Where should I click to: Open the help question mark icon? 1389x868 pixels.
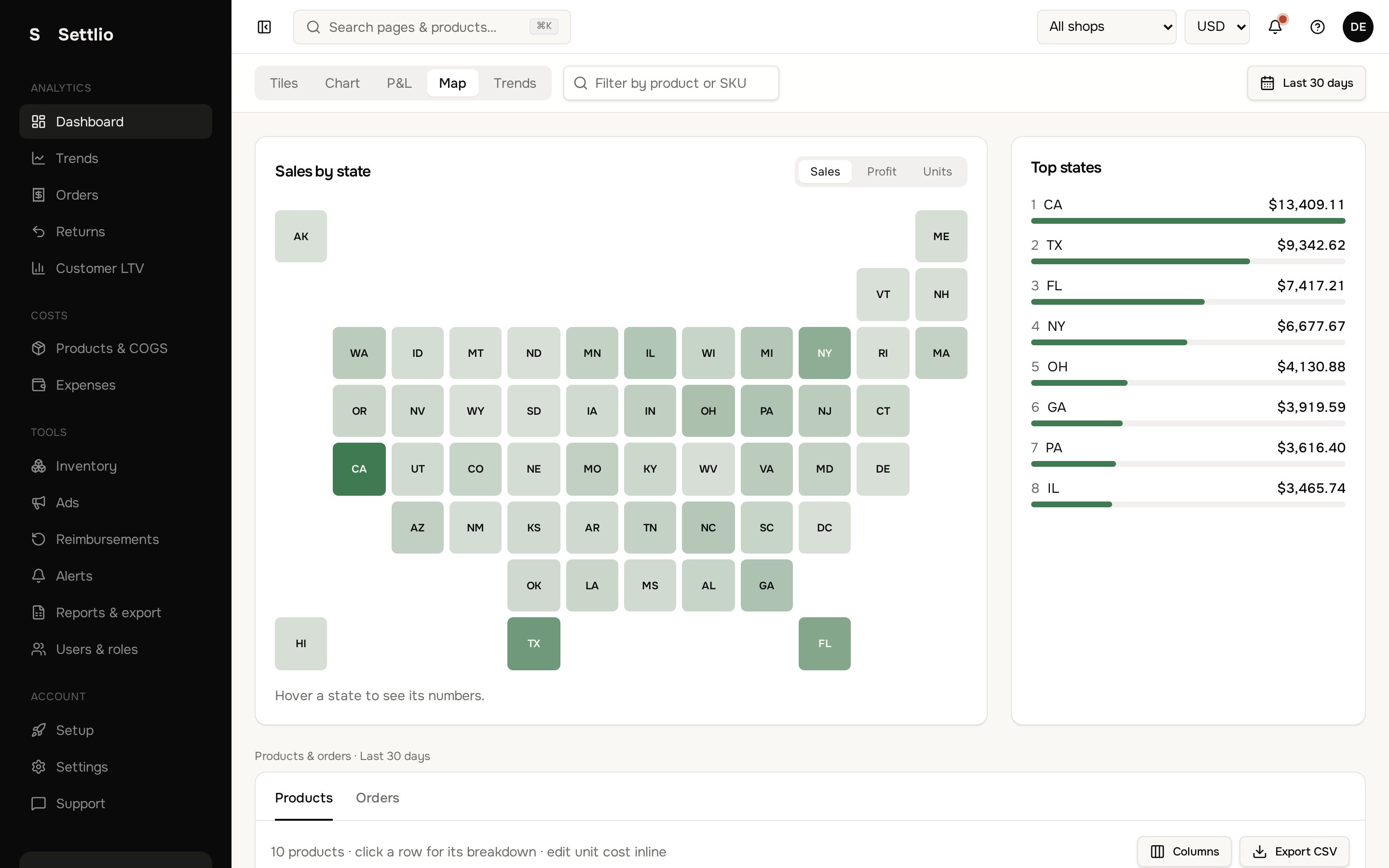1317,27
